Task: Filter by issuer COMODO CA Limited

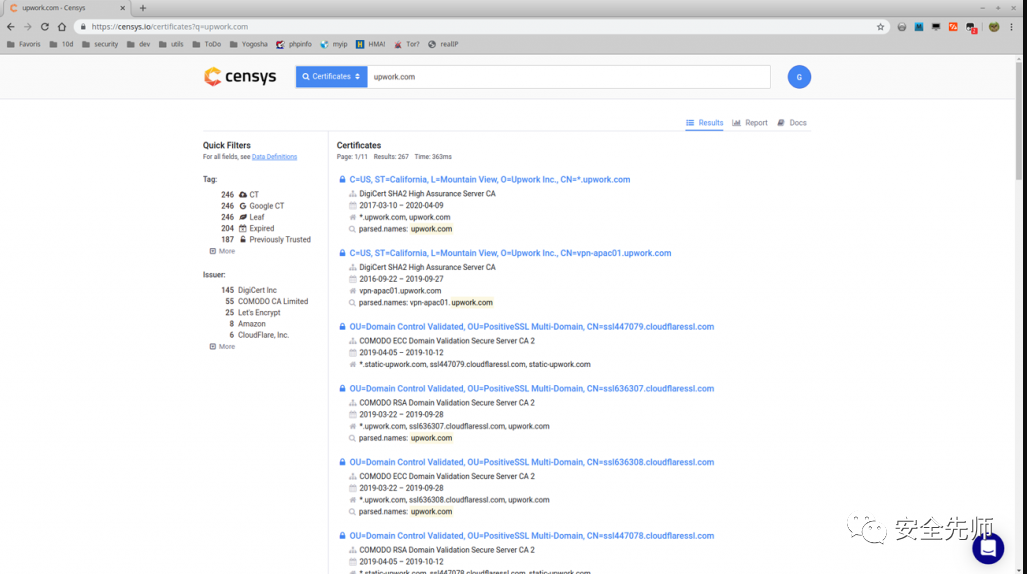Action: pos(272,301)
